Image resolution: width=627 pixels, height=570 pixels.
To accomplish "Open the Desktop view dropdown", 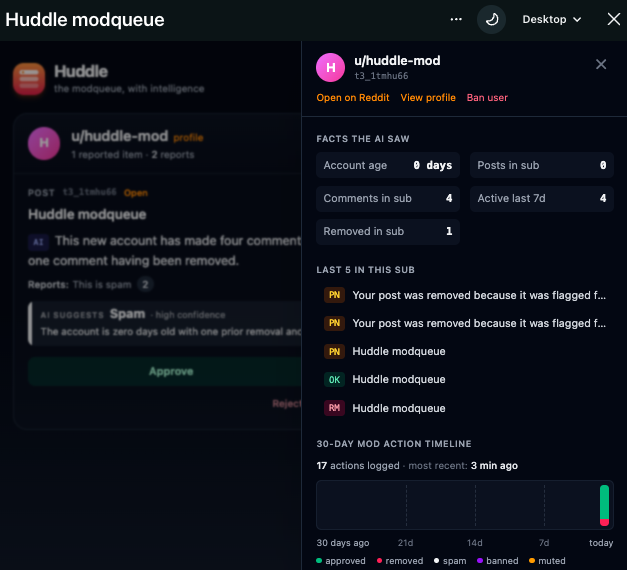I will pos(551,19).
